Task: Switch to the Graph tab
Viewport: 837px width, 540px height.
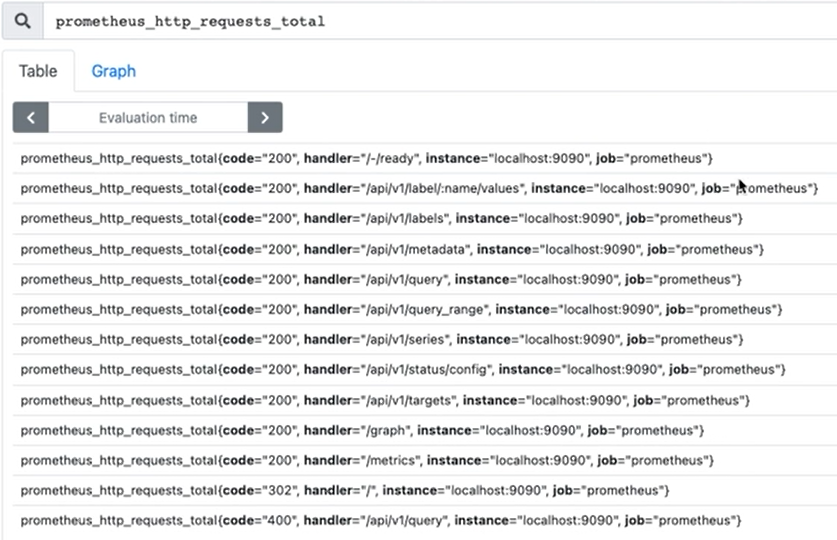Action: pos(114,71)
